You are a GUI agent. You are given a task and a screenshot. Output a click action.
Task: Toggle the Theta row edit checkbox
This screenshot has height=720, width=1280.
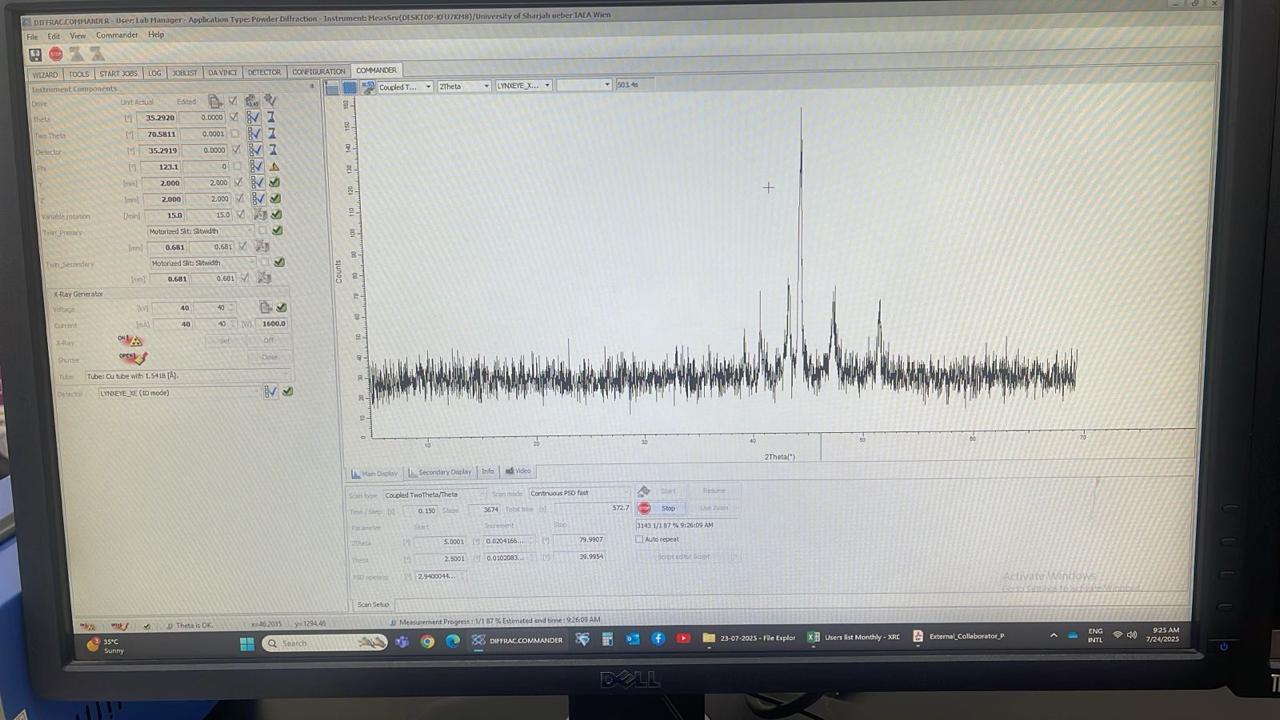pos(235,117)
